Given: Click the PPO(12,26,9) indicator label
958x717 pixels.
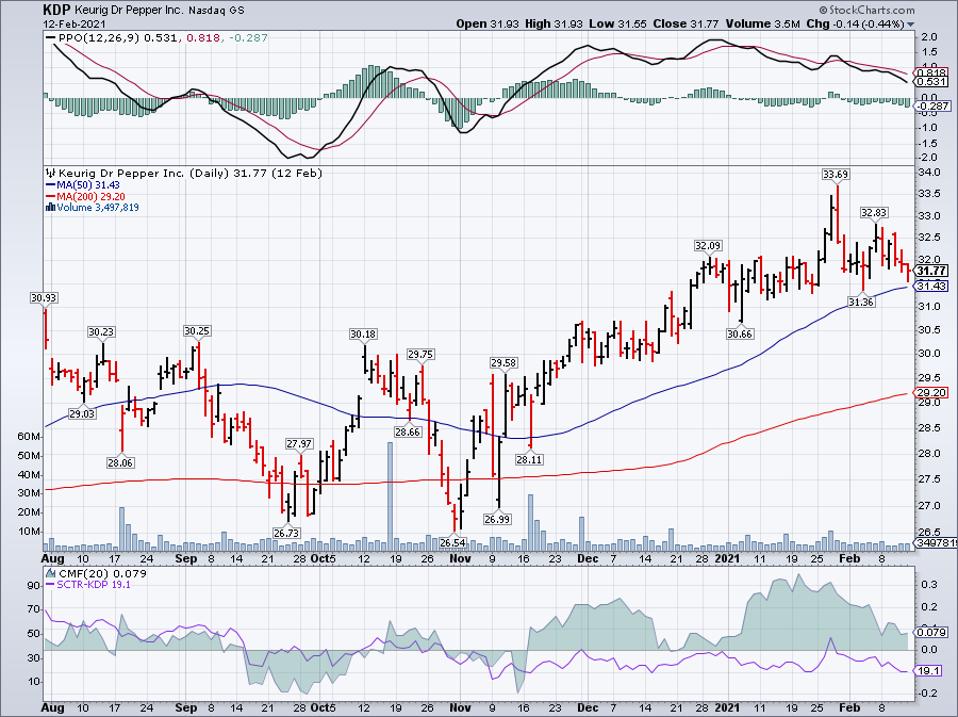Looking at the screenshot, I should pos(98,38).
